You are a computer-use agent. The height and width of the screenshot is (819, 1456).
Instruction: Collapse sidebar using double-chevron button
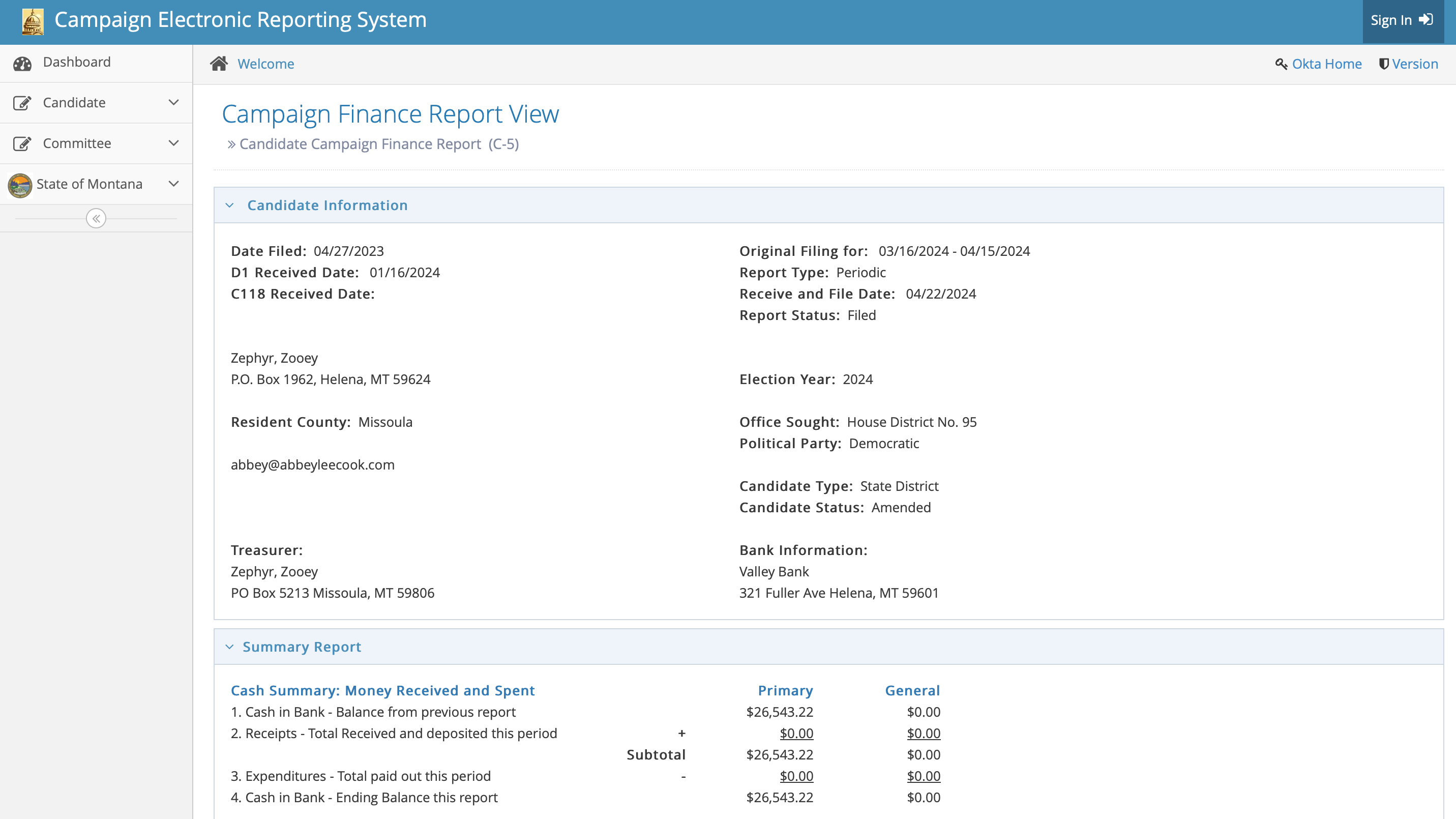[96, 218]
